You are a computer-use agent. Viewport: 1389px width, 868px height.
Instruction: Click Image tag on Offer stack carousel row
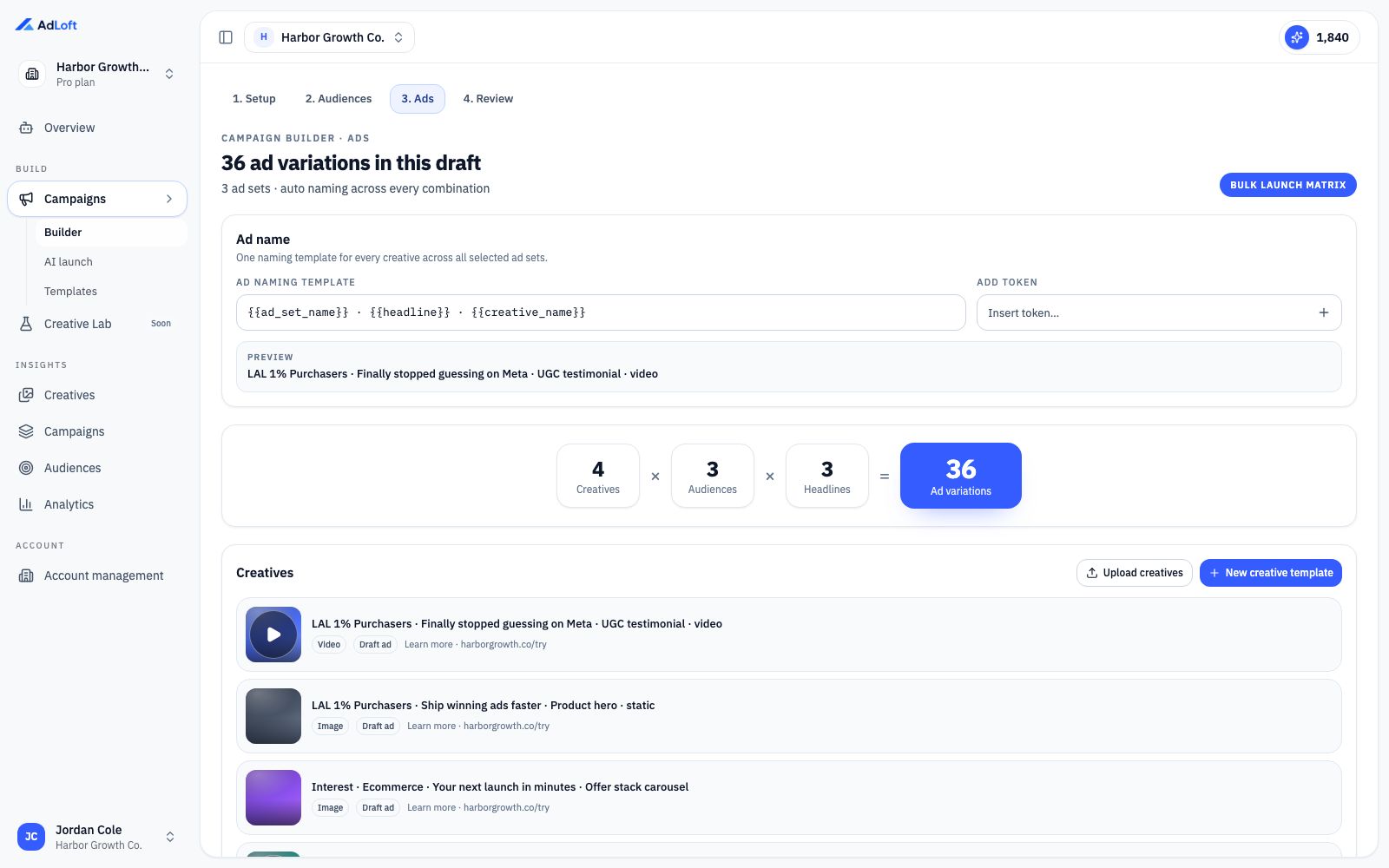coord(330,807)
